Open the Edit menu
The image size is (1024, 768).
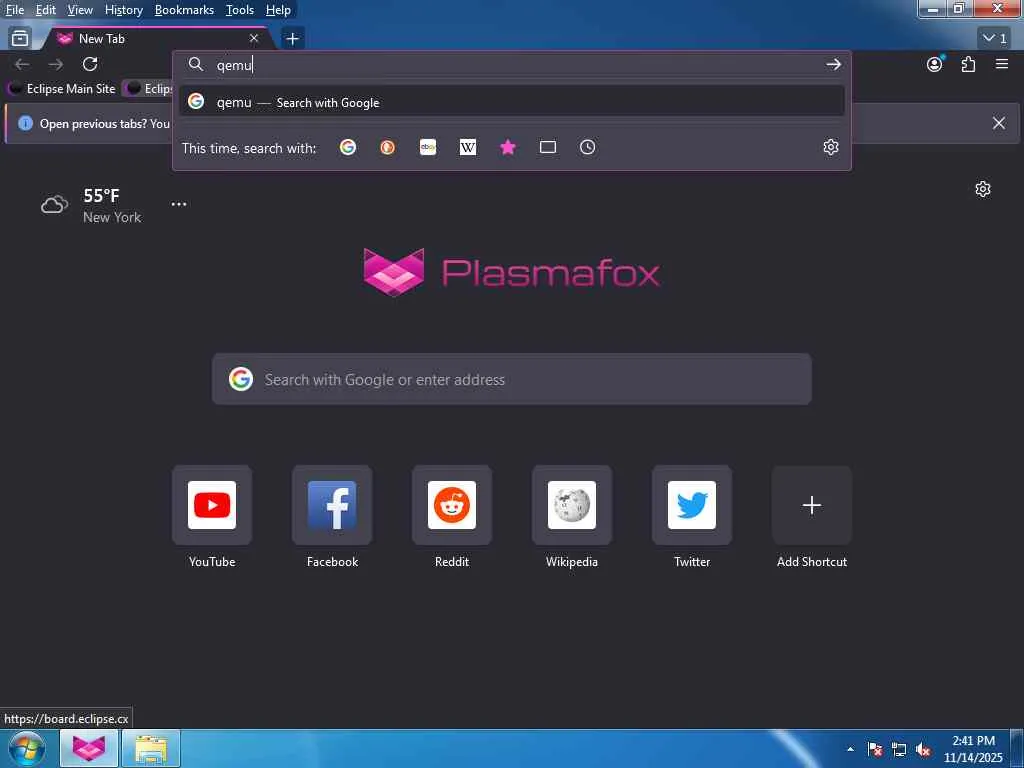[x=45, y=10]
